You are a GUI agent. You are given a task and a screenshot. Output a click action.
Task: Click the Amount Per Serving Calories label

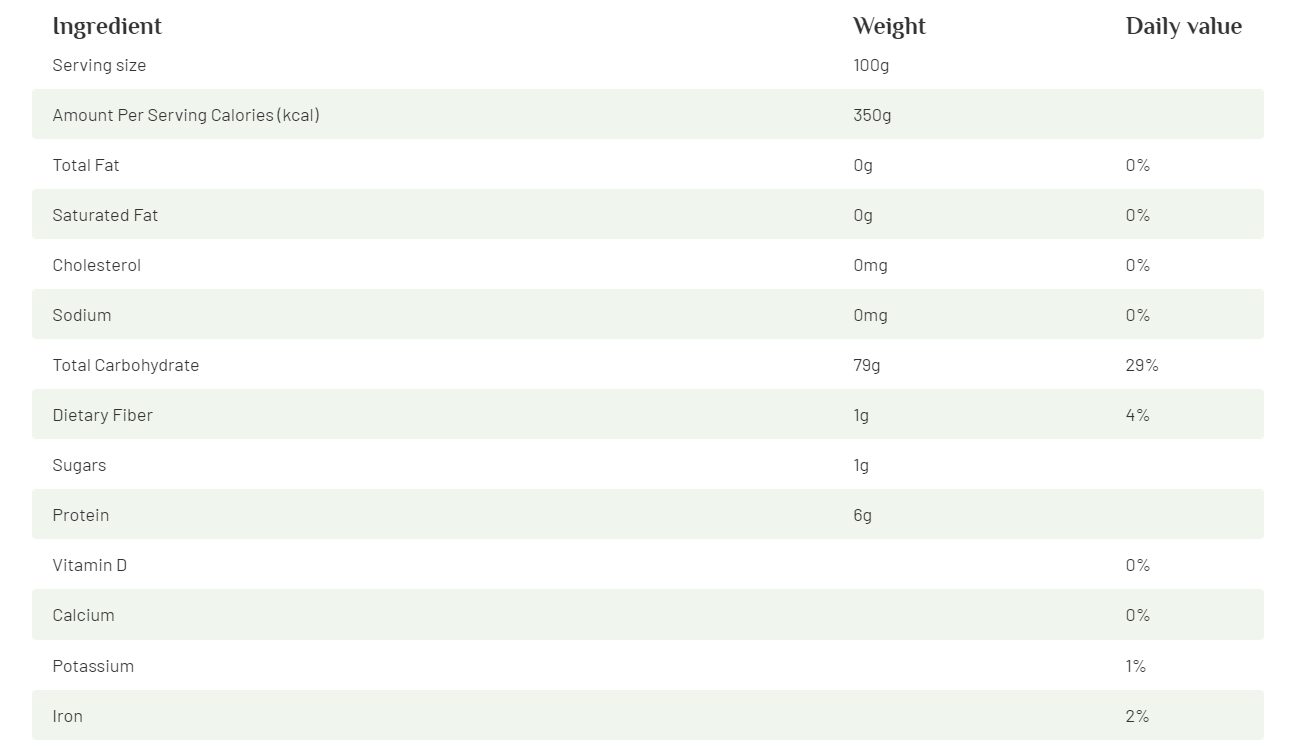pos(186,115)
